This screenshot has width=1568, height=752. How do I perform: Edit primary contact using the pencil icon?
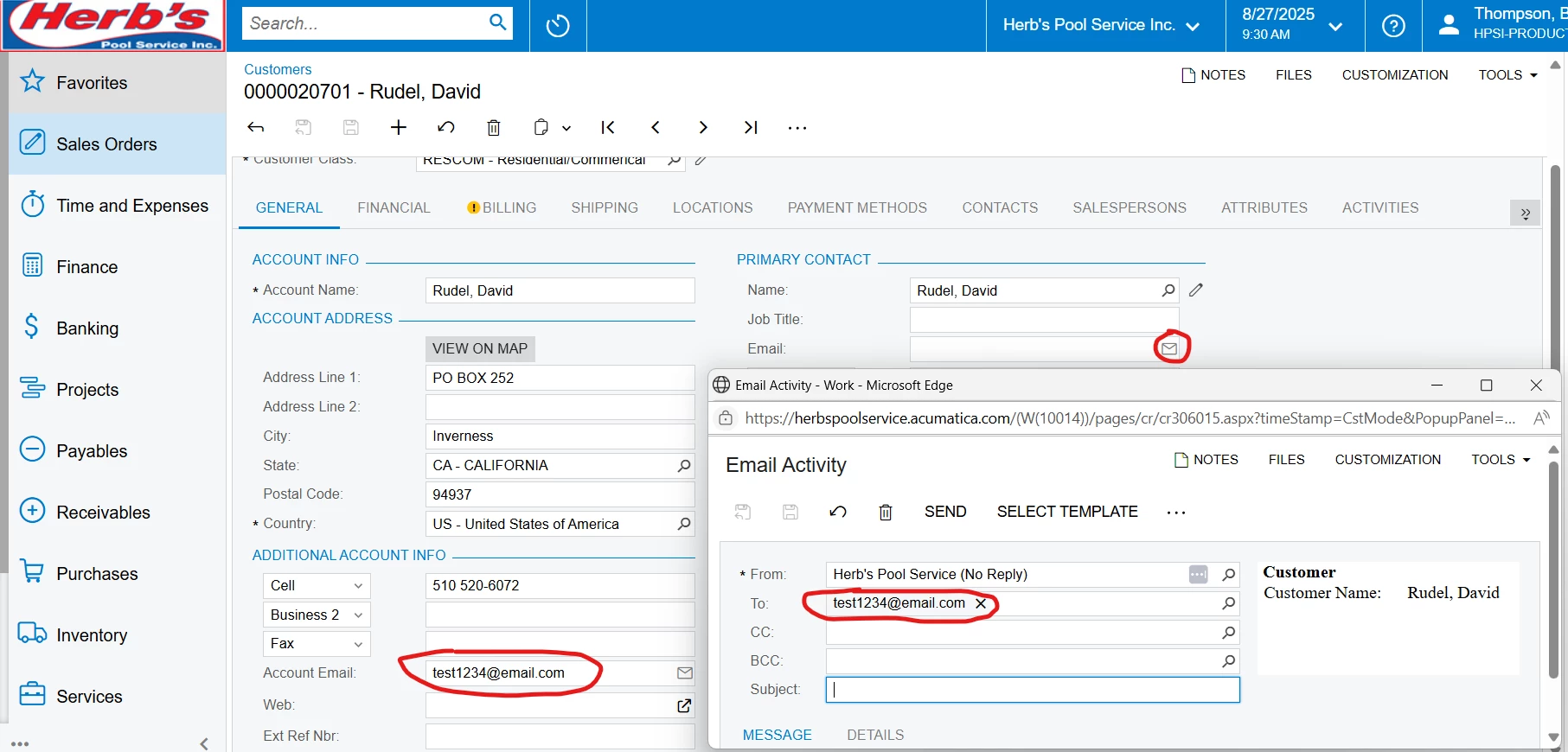pos(1196,290)
